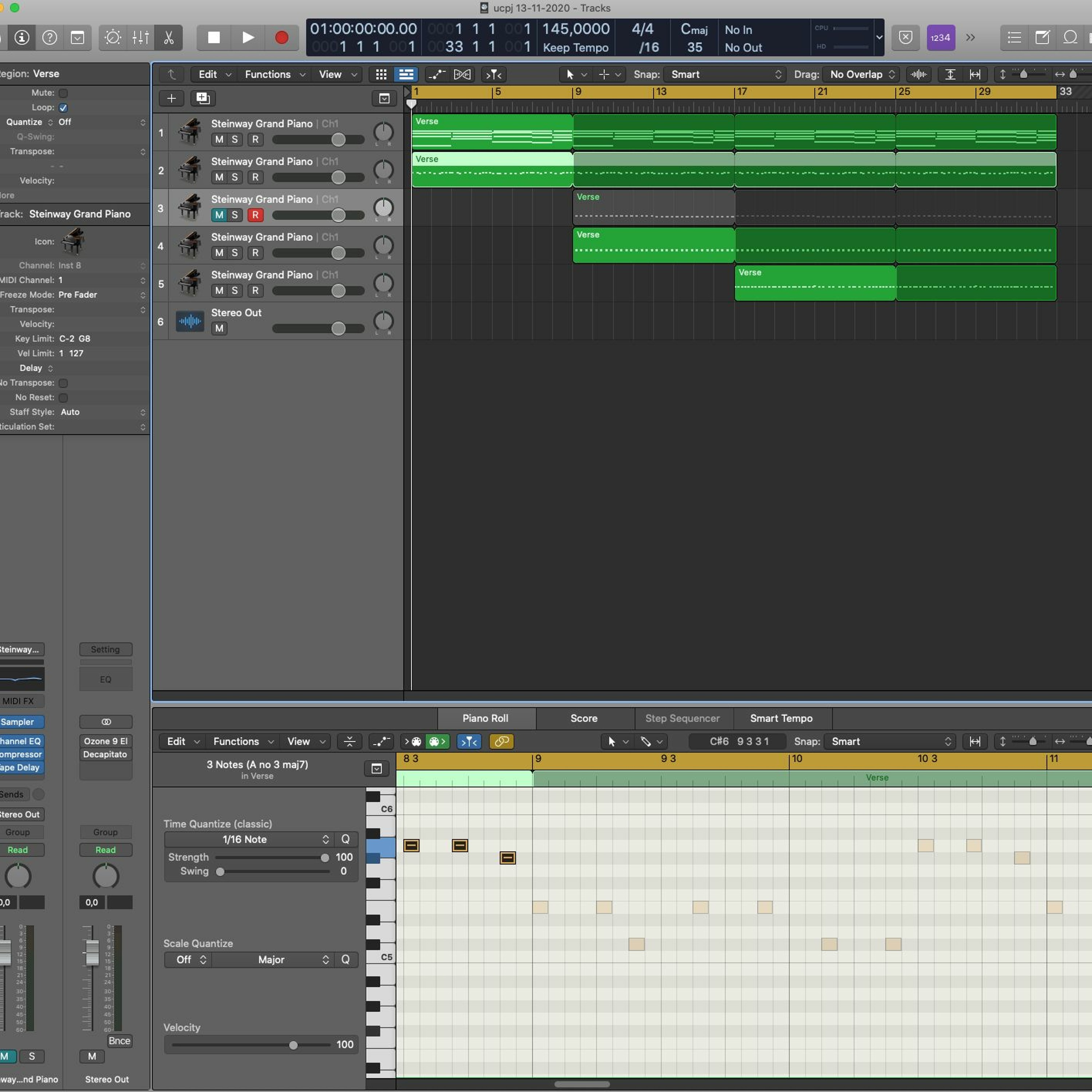Click the Bnce button on Stereo Out
The image size is (1092, 1092).
pos(119,1041)
